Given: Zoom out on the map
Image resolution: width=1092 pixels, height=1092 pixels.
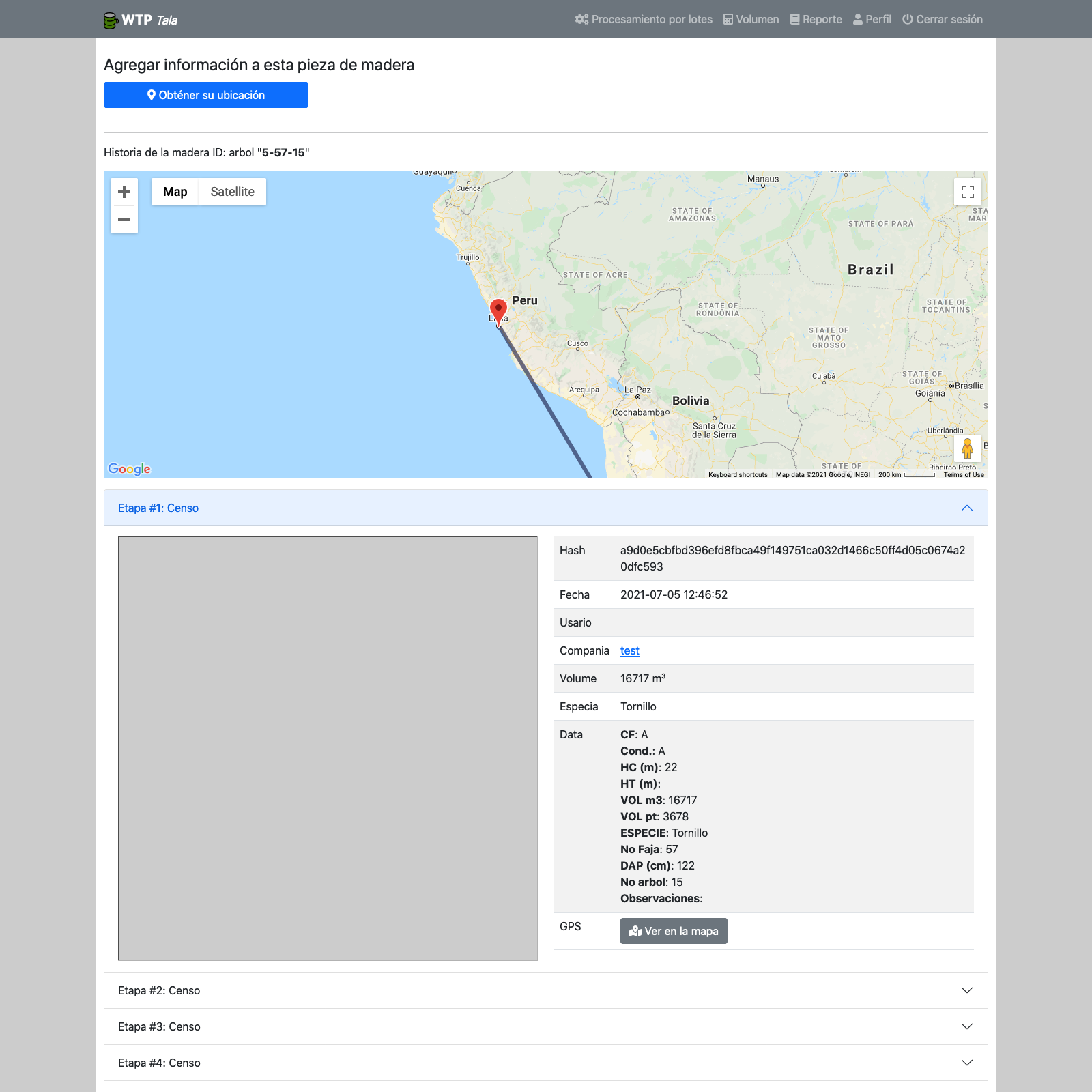Looking at the screenshot, I should pyautogui.click(x=124, y=220).
